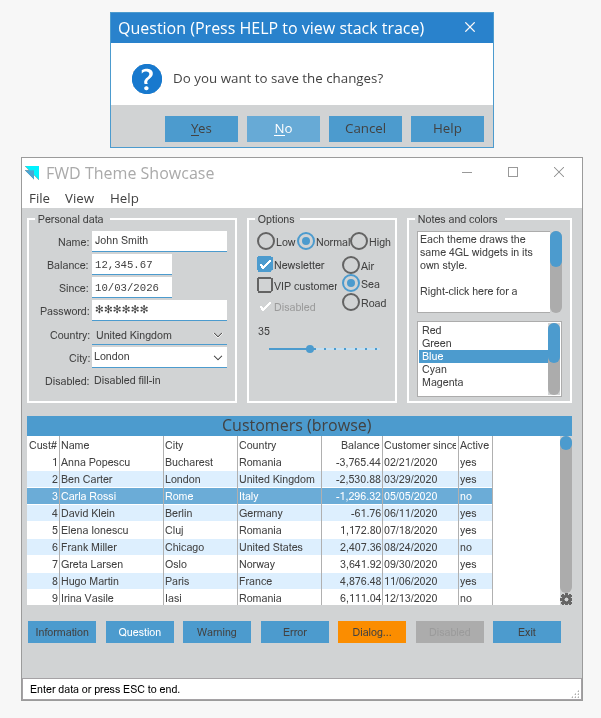
Task: Click the color list scrollbar thumb
Action: click(554, 343)
